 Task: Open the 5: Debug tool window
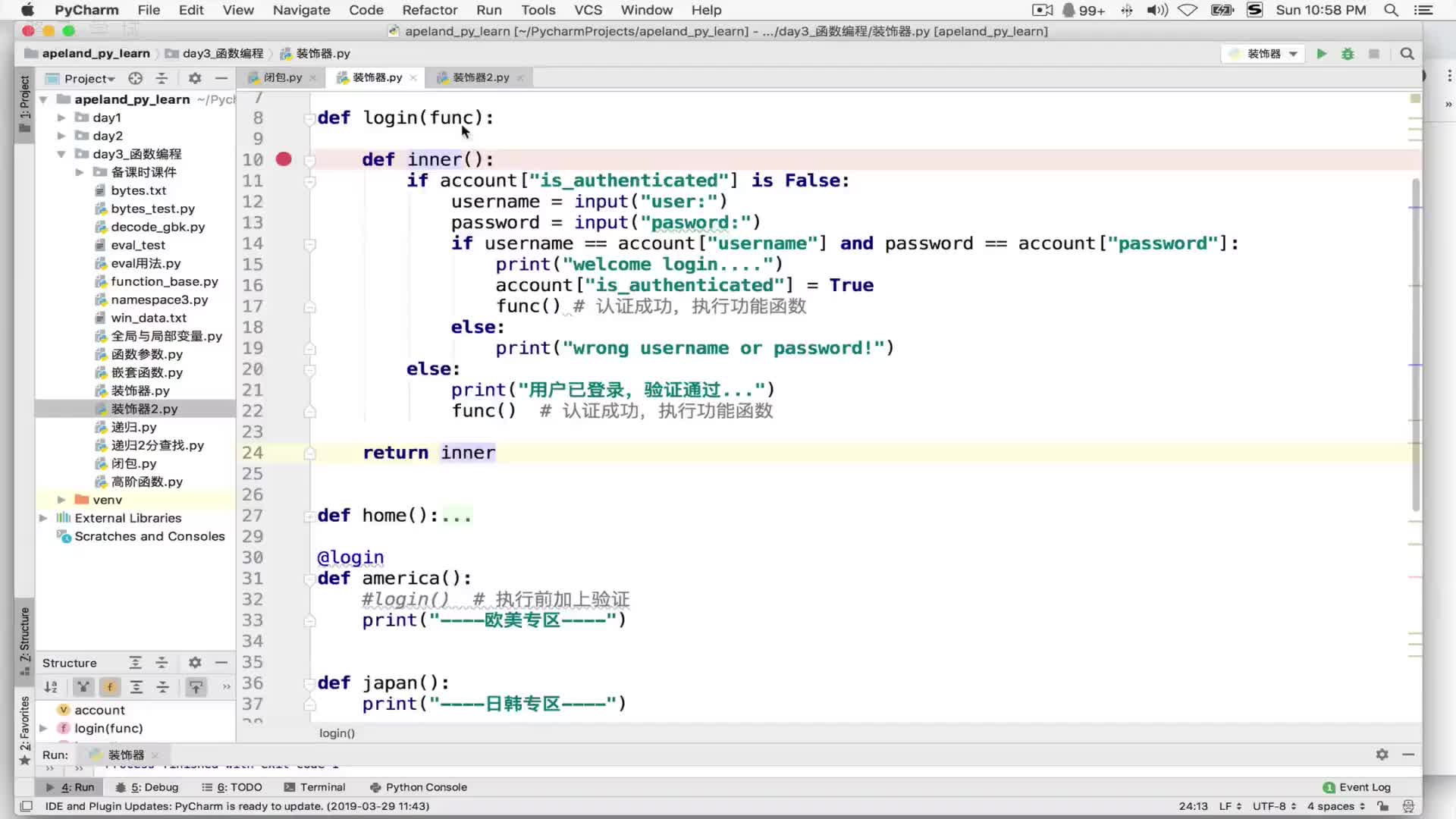tap(146, 787)
